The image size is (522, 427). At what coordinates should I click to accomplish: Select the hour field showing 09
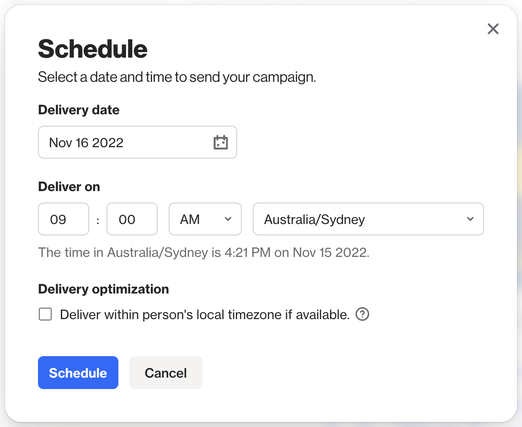tap(63, 219)
